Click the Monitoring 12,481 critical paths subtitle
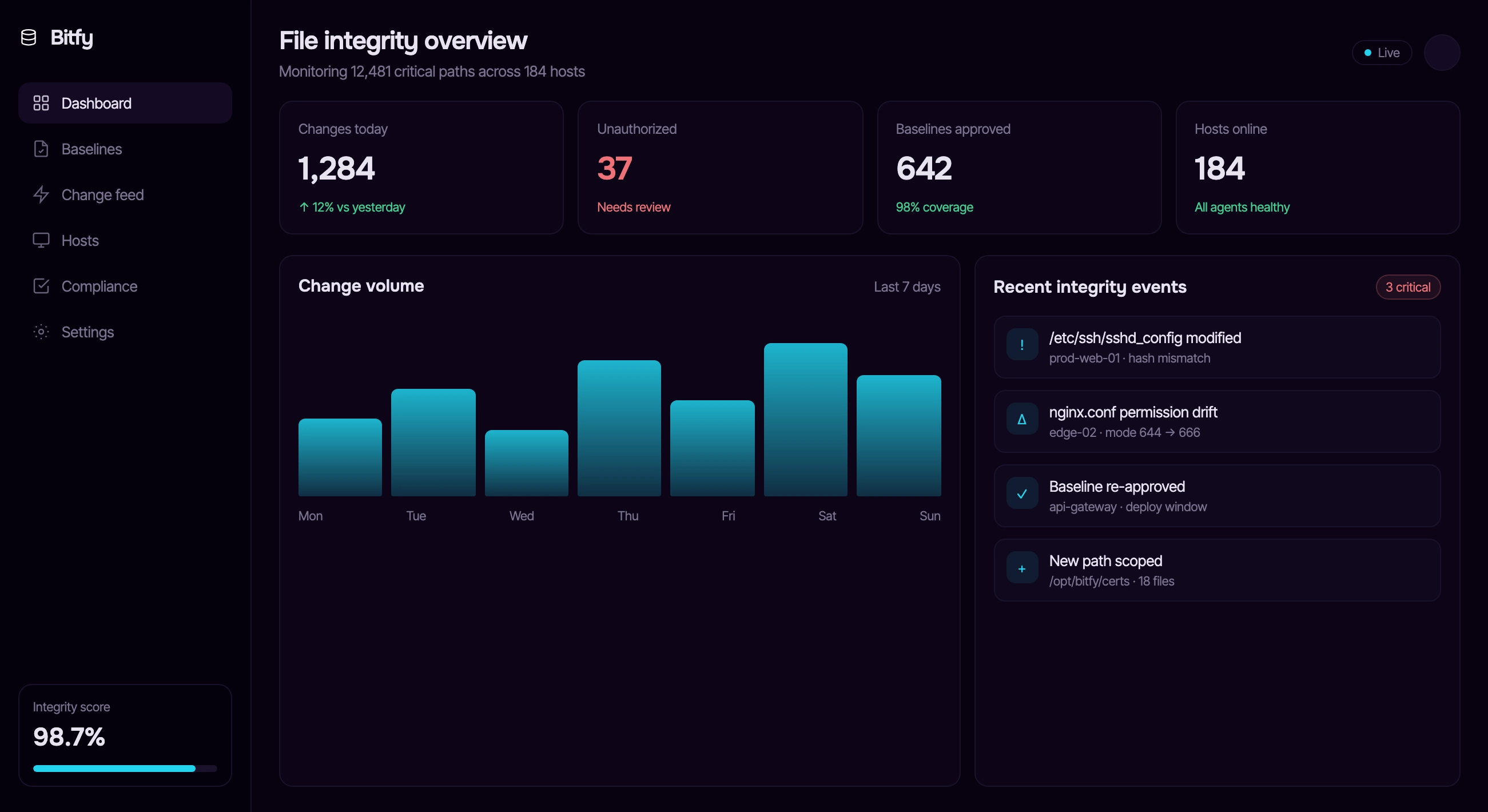The width and height of the screenshot is (1488, 812). pyautogui.click(x=432, y=71)
